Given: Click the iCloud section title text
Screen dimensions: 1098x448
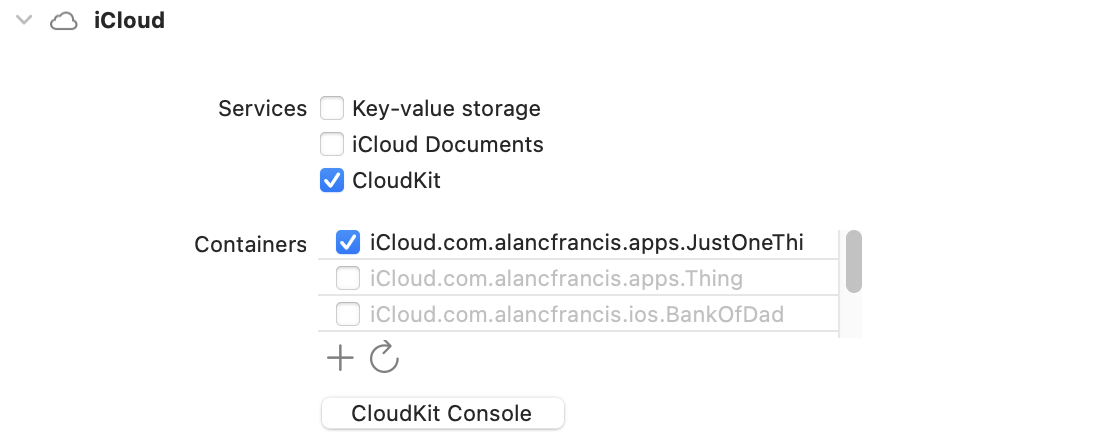Looking at the screenshot, I should pos(130,20).
